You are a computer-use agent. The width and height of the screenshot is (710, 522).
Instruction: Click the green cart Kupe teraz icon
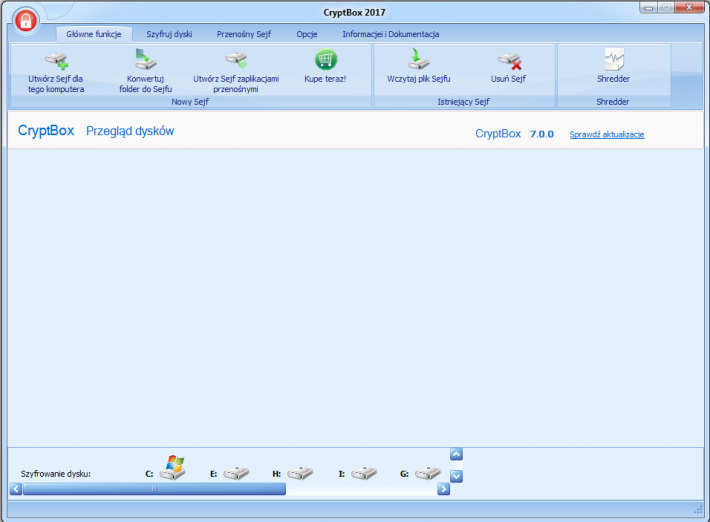[x=326, y=59]
